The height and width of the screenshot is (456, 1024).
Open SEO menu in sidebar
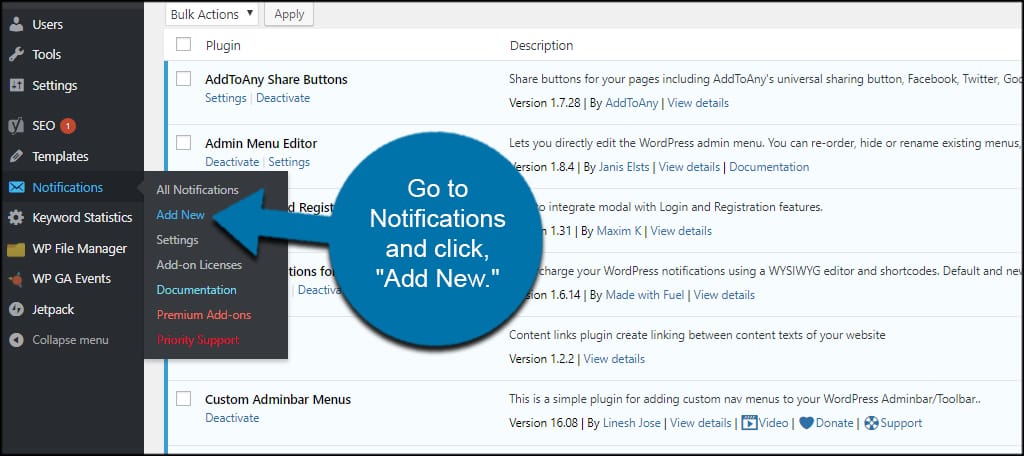click(x=44, y=126)
